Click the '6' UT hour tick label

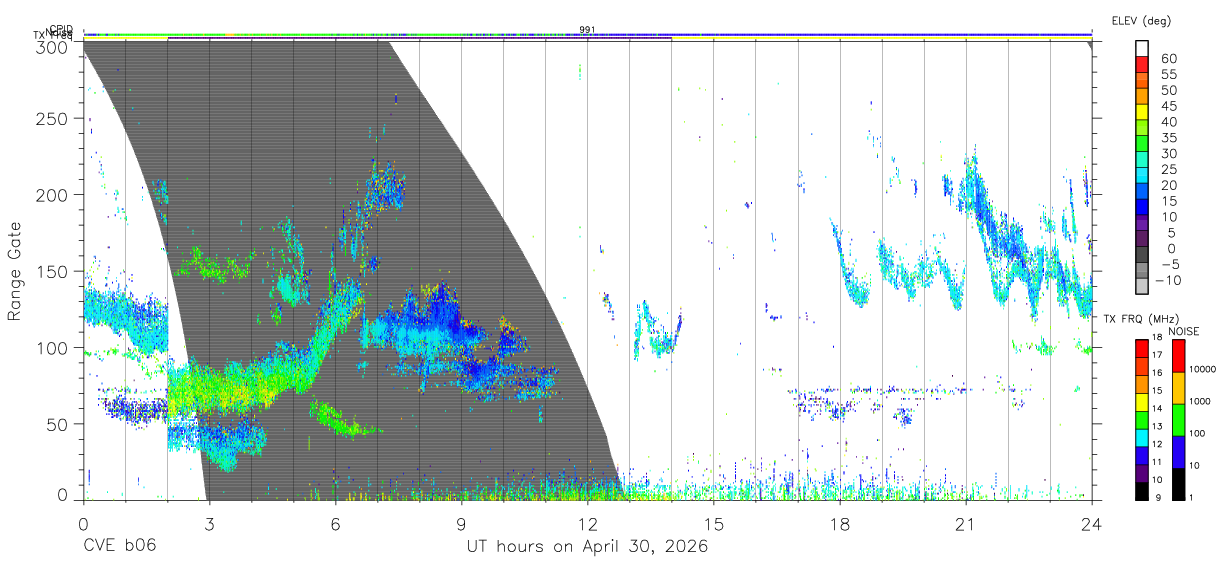click(335, 523)
